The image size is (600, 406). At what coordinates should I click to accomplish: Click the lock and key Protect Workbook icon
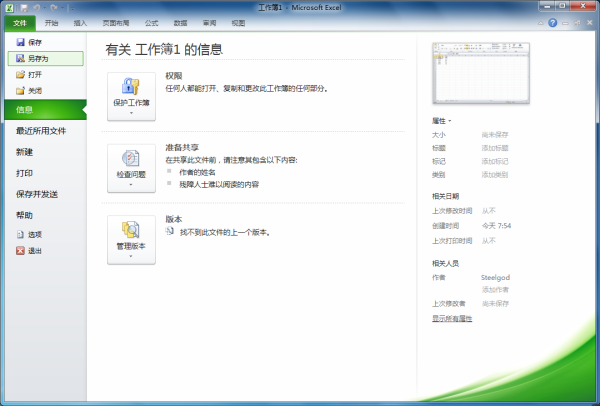pyautogui.click(x=130, y=86)
